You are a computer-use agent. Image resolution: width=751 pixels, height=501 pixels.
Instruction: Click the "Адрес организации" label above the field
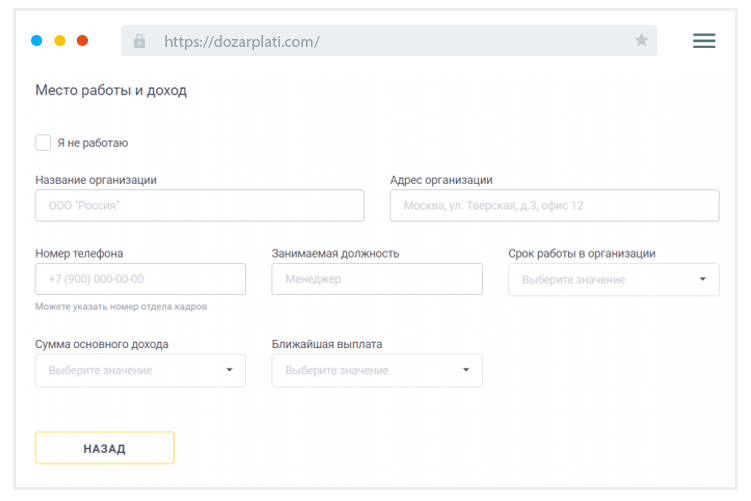tap(441, 180)
